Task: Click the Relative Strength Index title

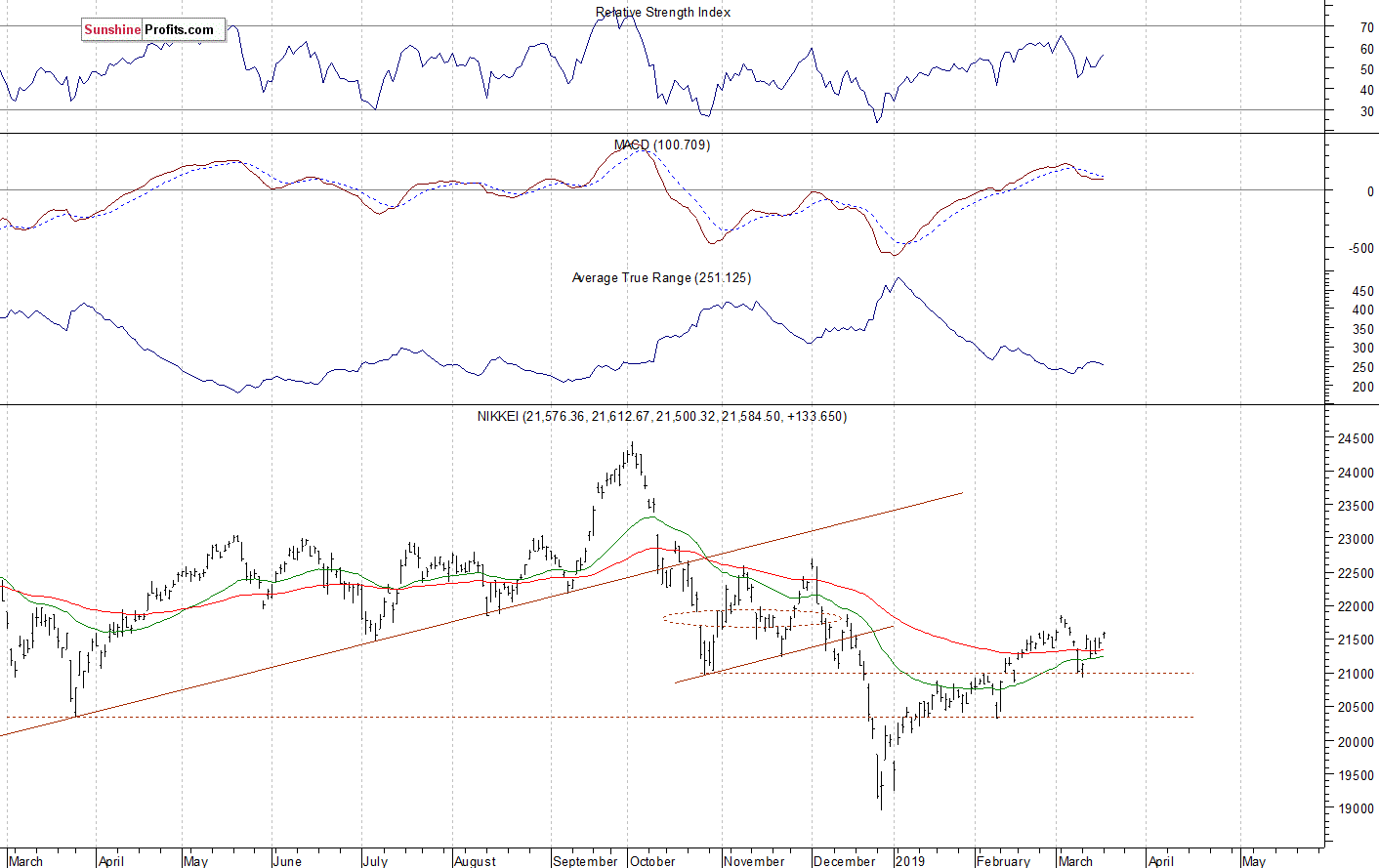Action: (x=663, y=12)
